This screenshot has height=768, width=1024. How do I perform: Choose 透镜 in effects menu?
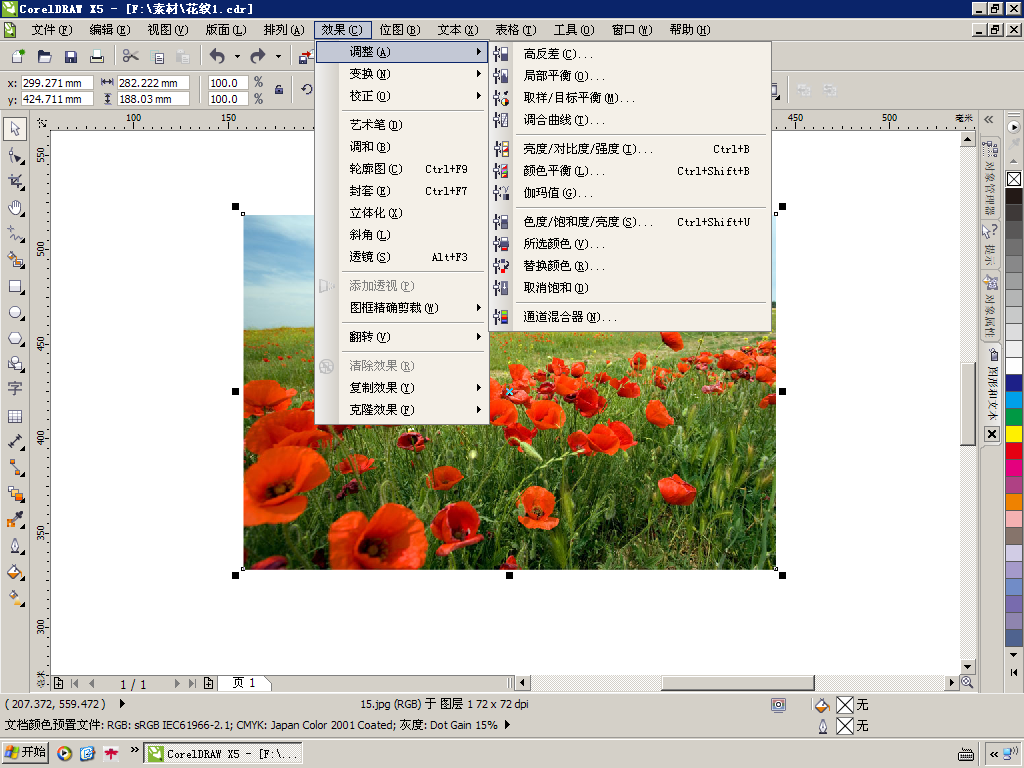[x=402, y=257]
